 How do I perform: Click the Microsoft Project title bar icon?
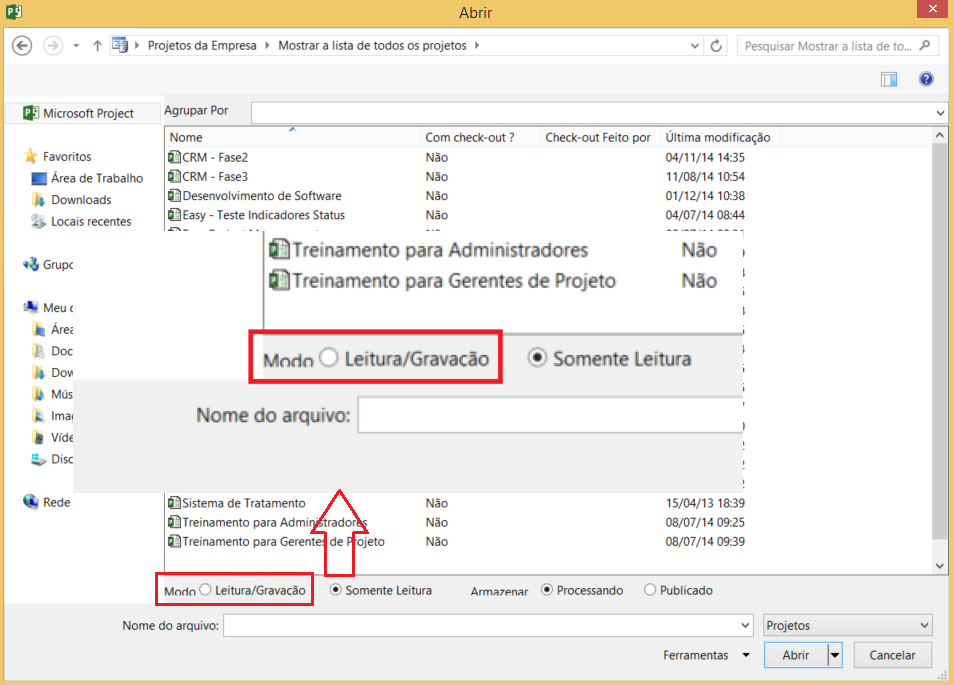pyautogui.click(x=13, y=12)
